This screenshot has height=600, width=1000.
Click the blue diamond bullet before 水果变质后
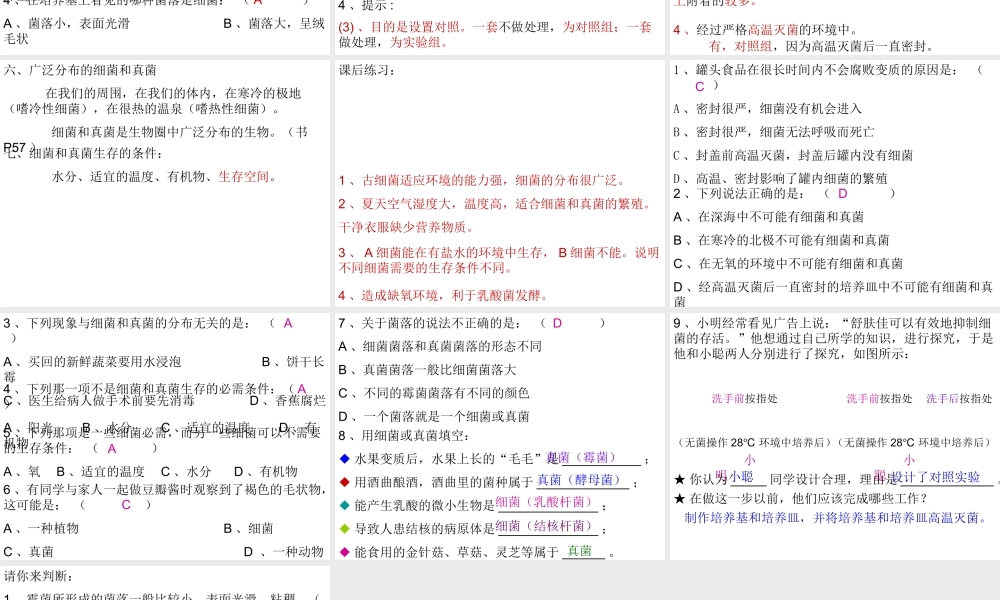[x=344, y=459]
